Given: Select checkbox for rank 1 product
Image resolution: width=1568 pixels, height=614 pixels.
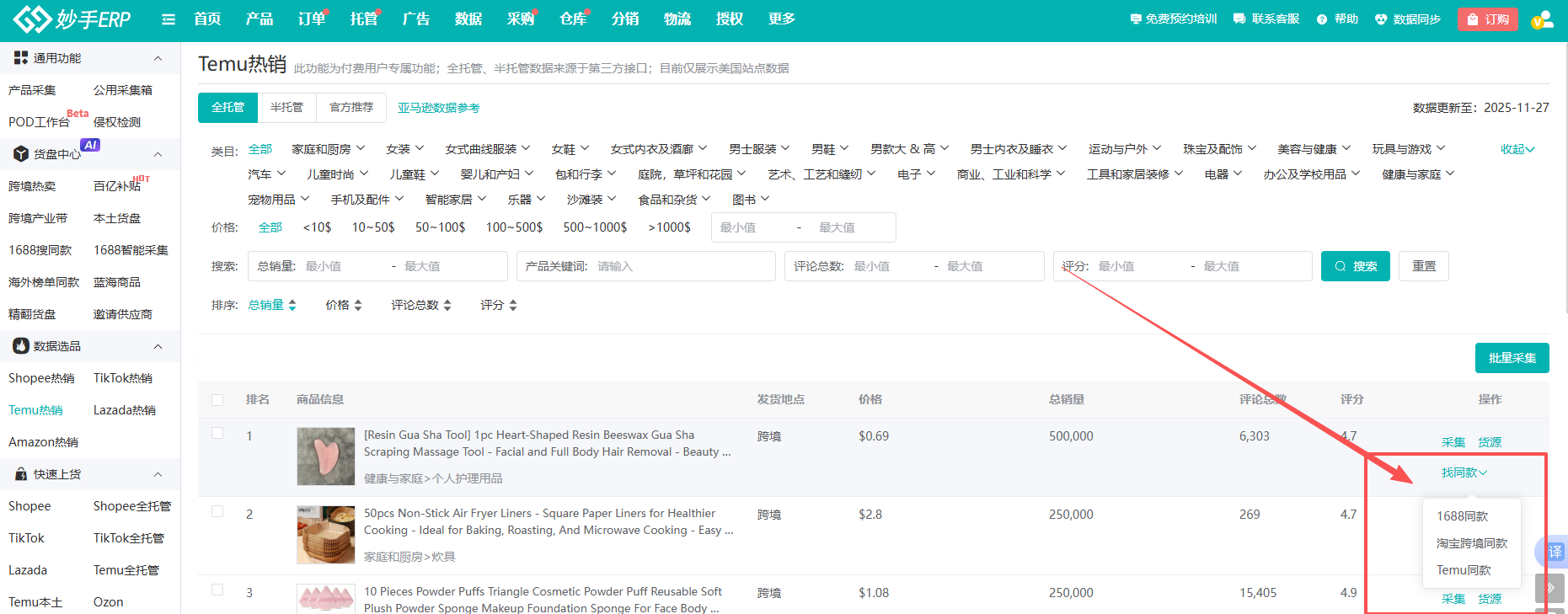Looking at the screenshot, I should [217, 433].
